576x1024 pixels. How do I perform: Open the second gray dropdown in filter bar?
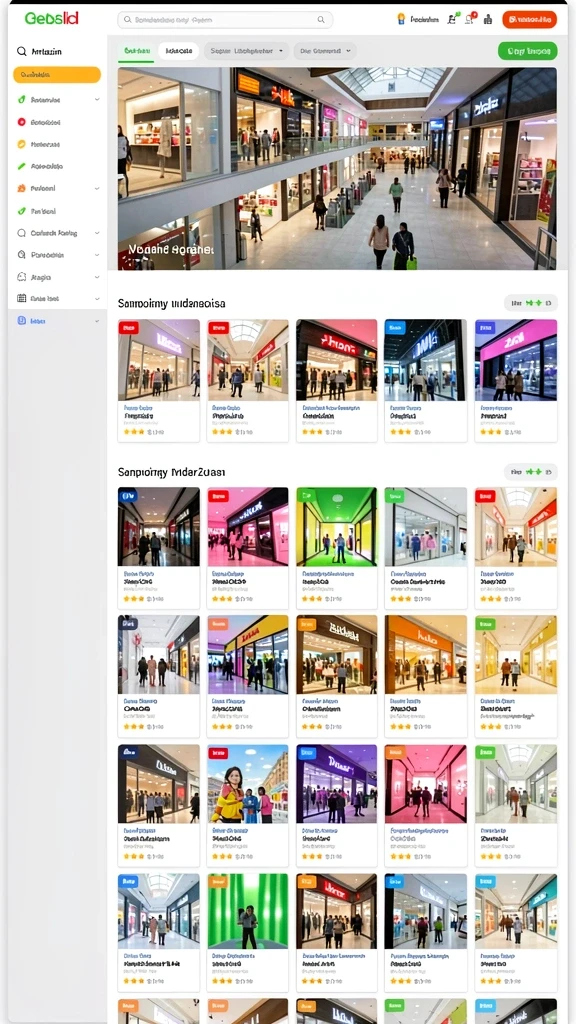tap(325, 50)
